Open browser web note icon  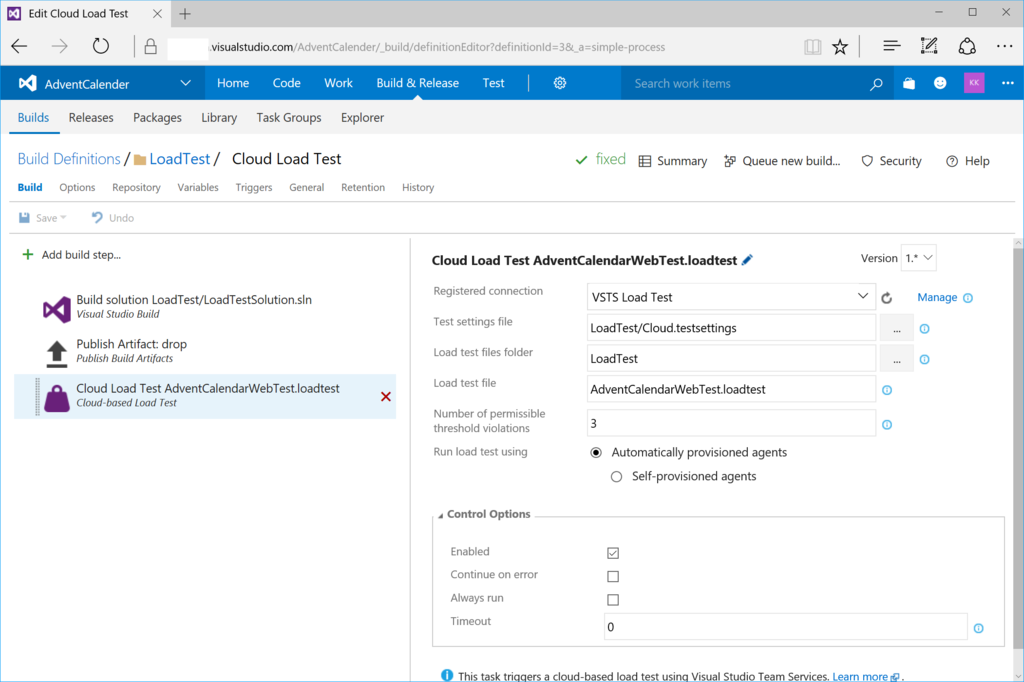[929, 46]
